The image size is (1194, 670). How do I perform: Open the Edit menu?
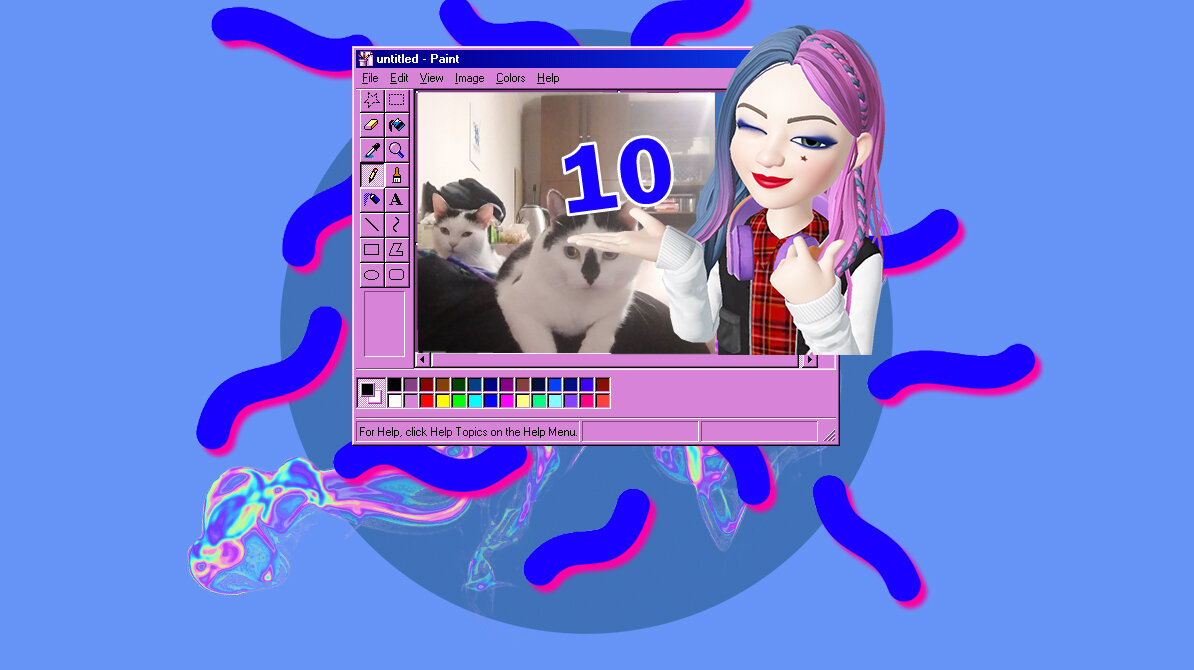click(399, 78)
